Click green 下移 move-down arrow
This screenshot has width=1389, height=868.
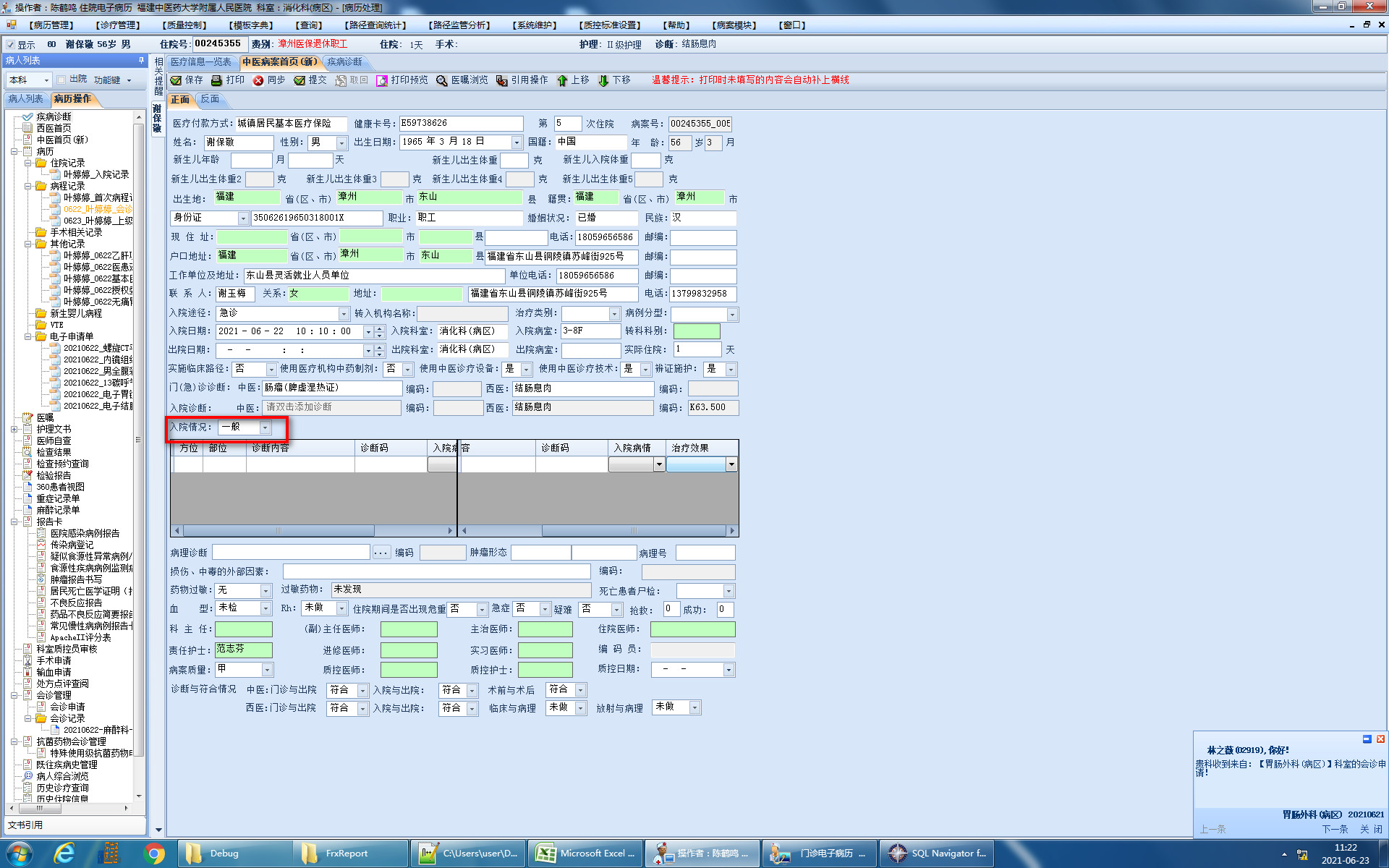click(603, 80)
